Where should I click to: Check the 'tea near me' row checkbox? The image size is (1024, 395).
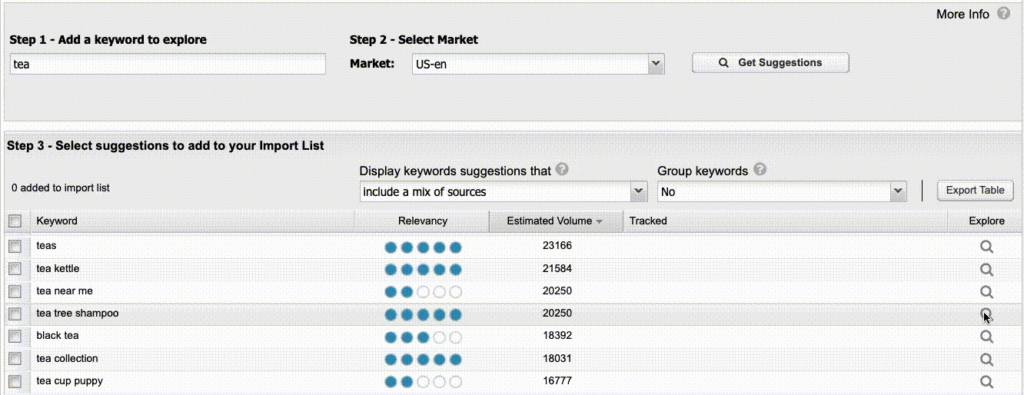coord(14,291)
